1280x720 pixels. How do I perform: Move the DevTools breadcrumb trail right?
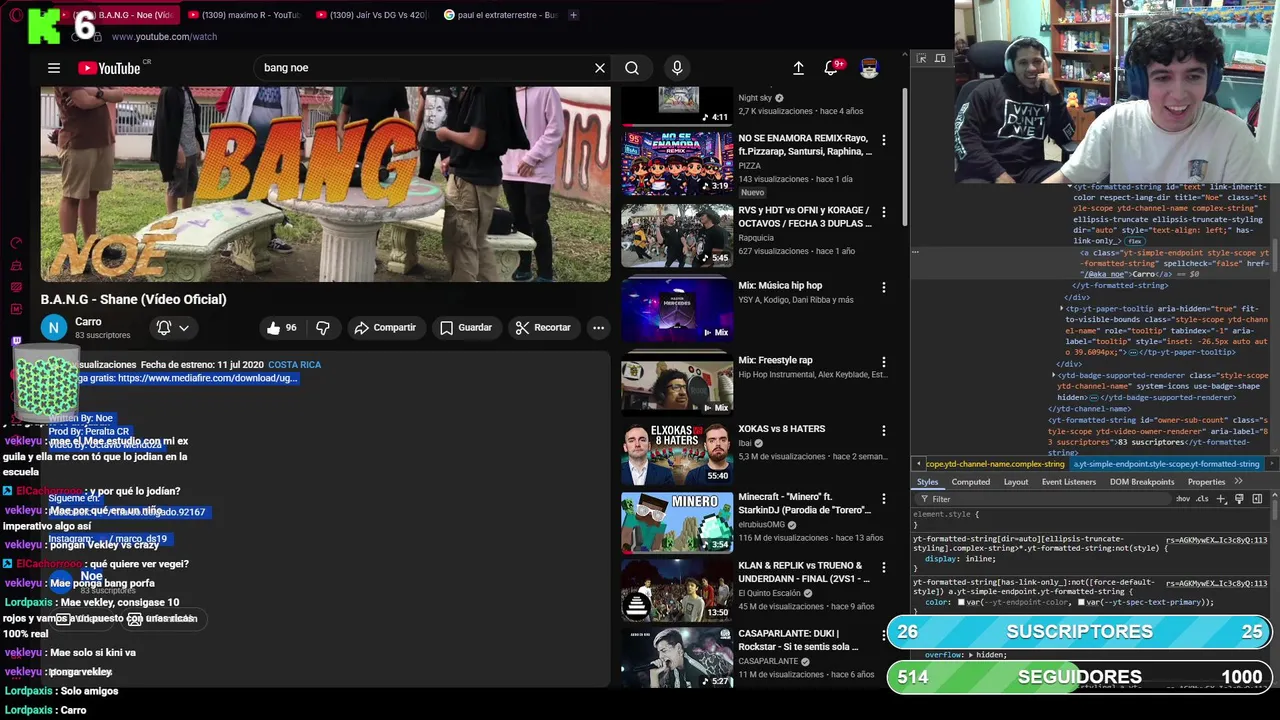pos(1271,464)
